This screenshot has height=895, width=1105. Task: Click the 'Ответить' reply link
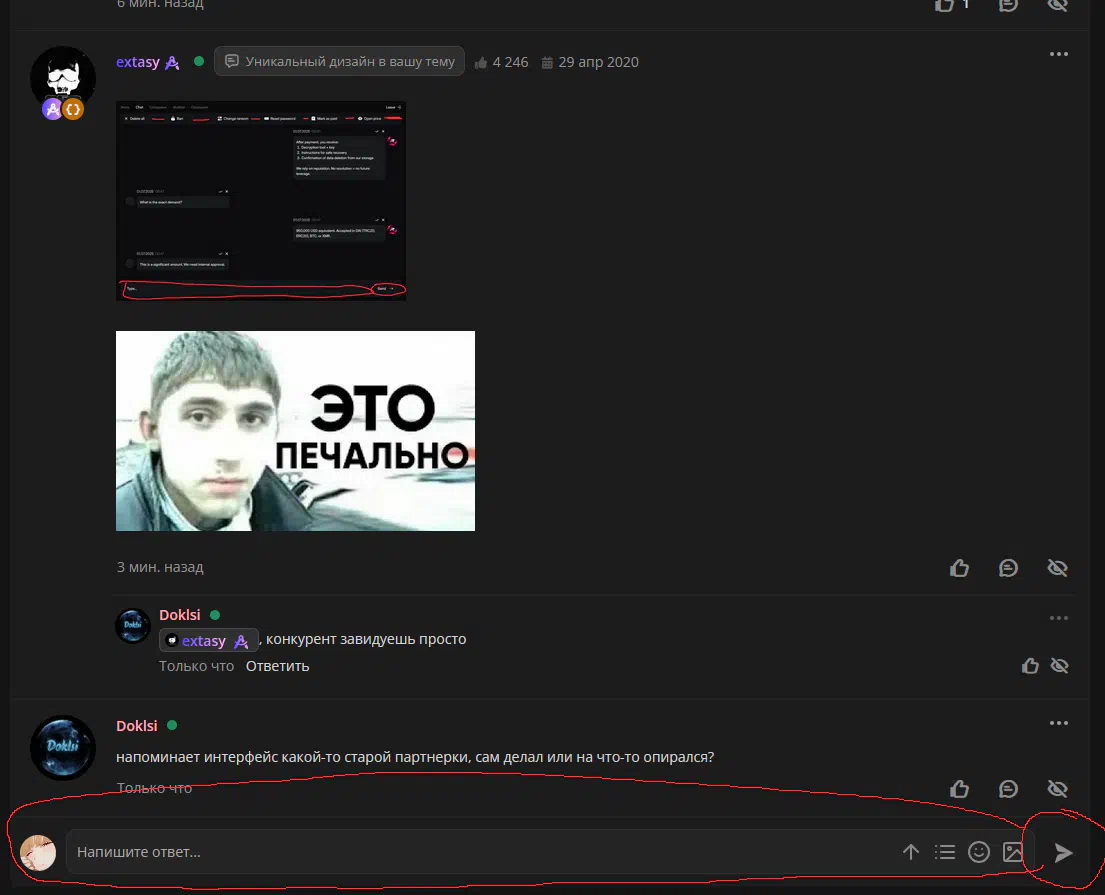[277, 666]
